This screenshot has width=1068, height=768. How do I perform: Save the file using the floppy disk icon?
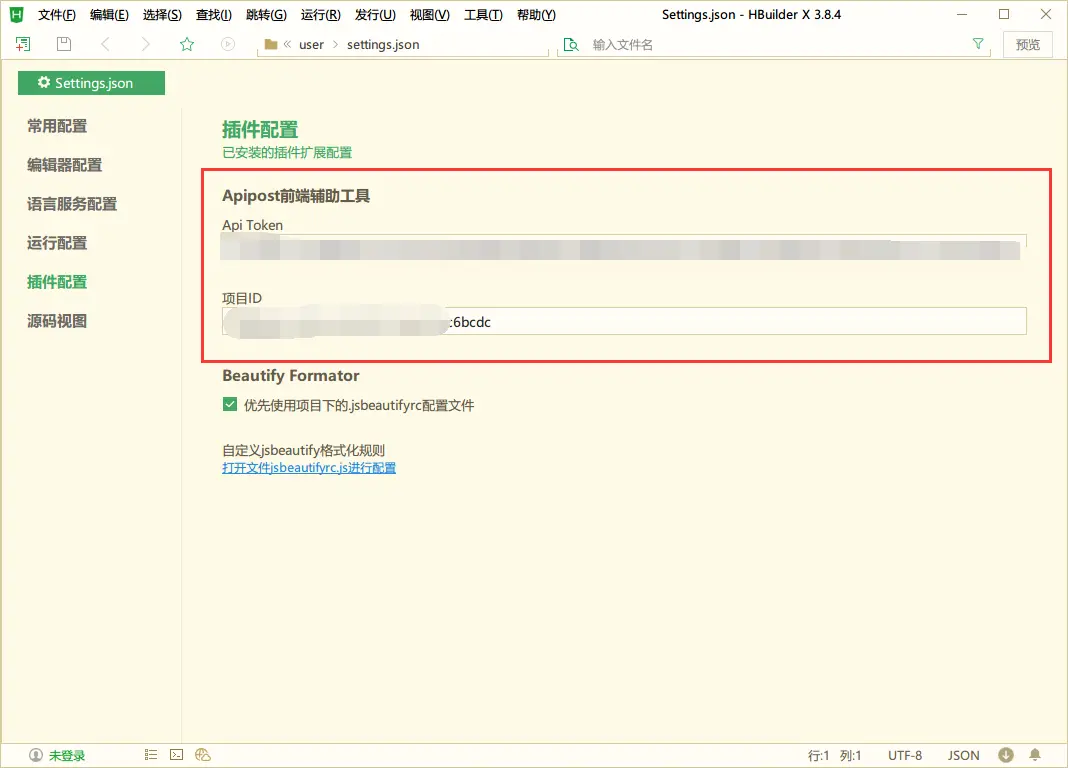click(64, 44)
